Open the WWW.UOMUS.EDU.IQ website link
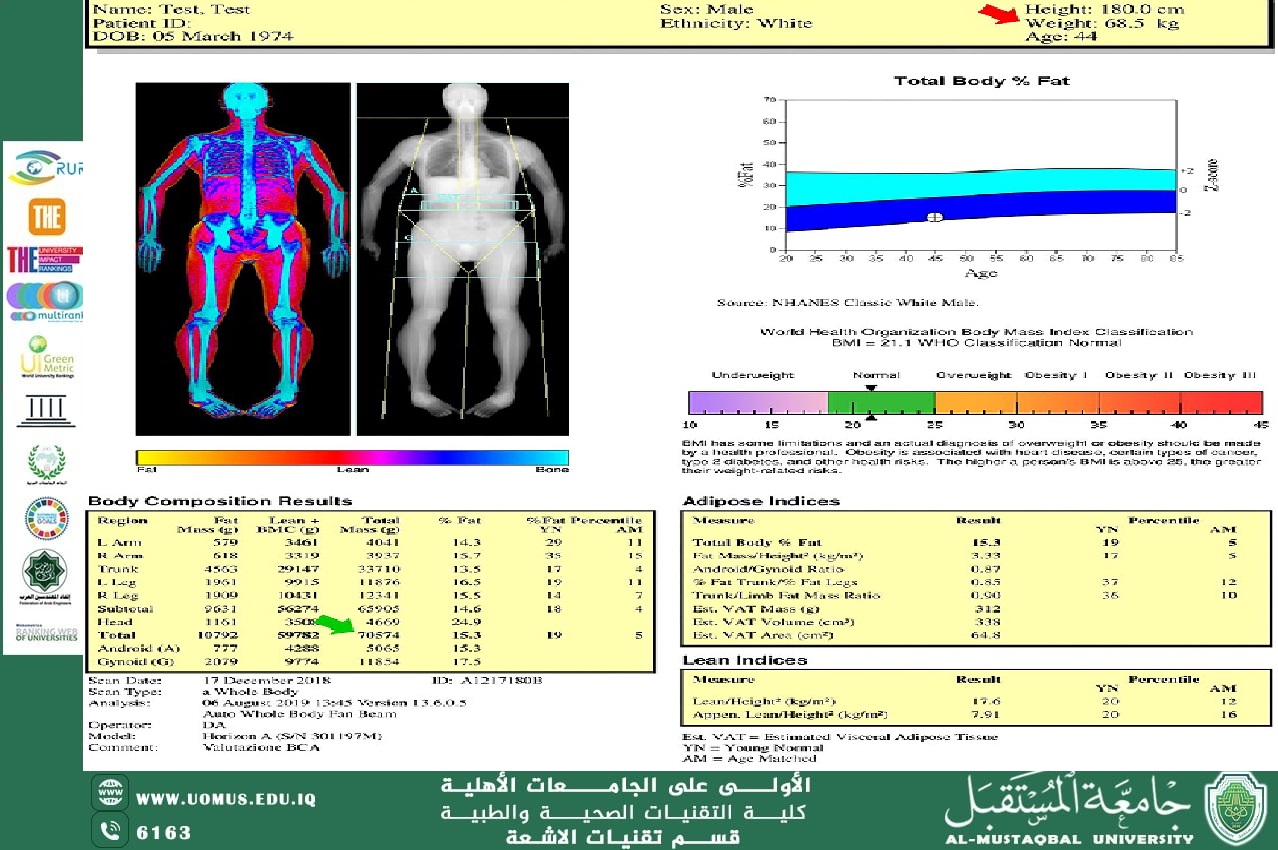The height and width of the screenshot is (850, 1278). 226,800
